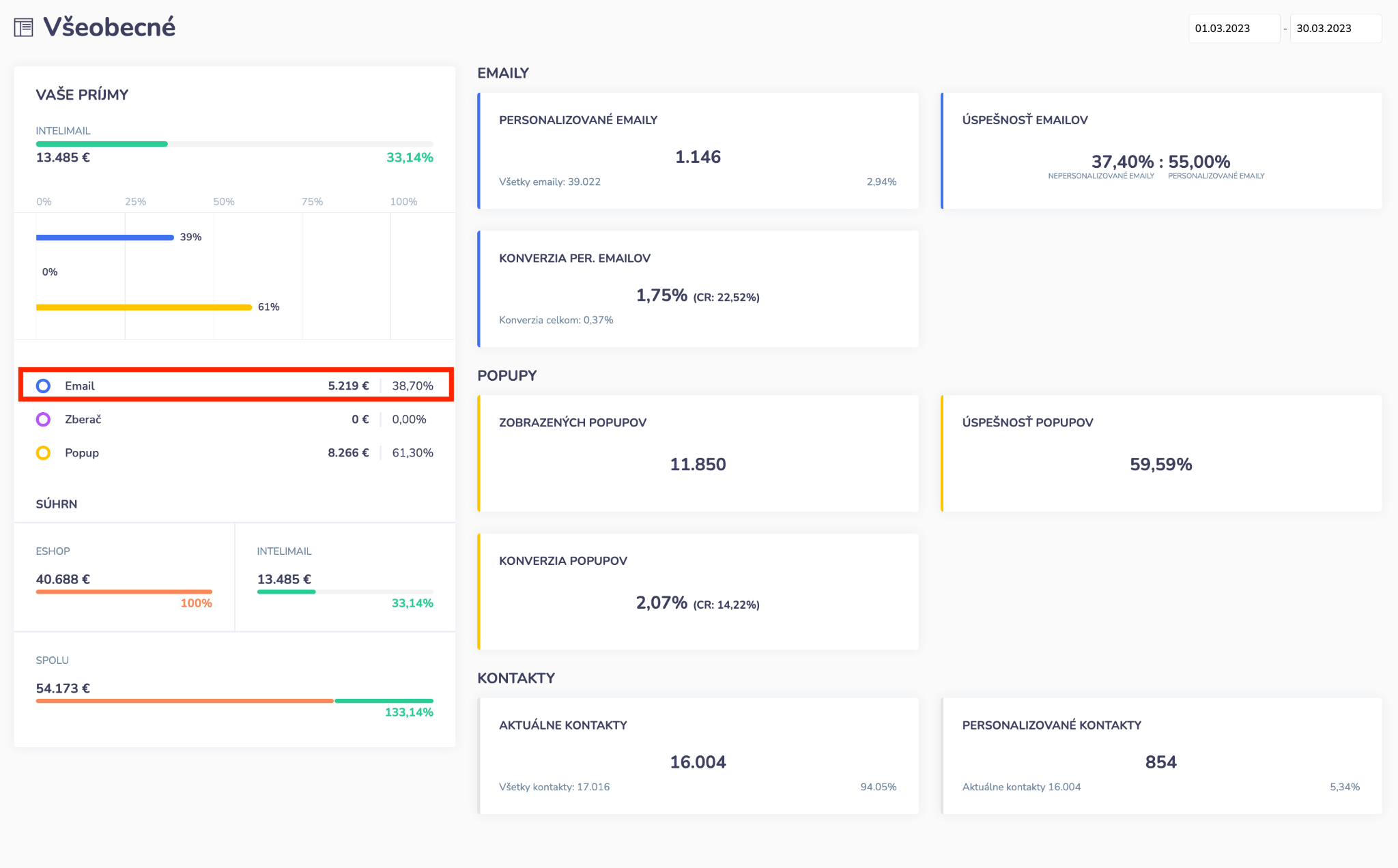Open the Úspešnosť emailov card
The height and width of the screenshot is (868, 1398).
click(x=1160, y=151)
